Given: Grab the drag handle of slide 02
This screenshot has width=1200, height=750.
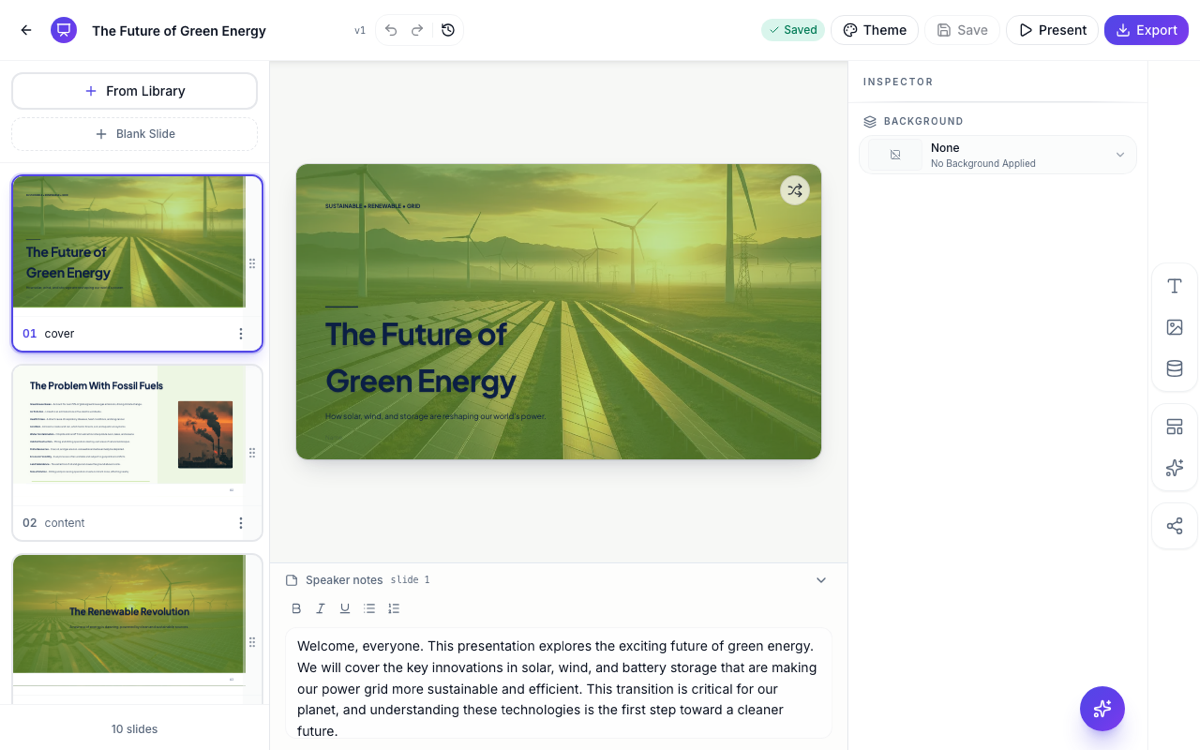Looking at the screenshot, I should (252, 453).
